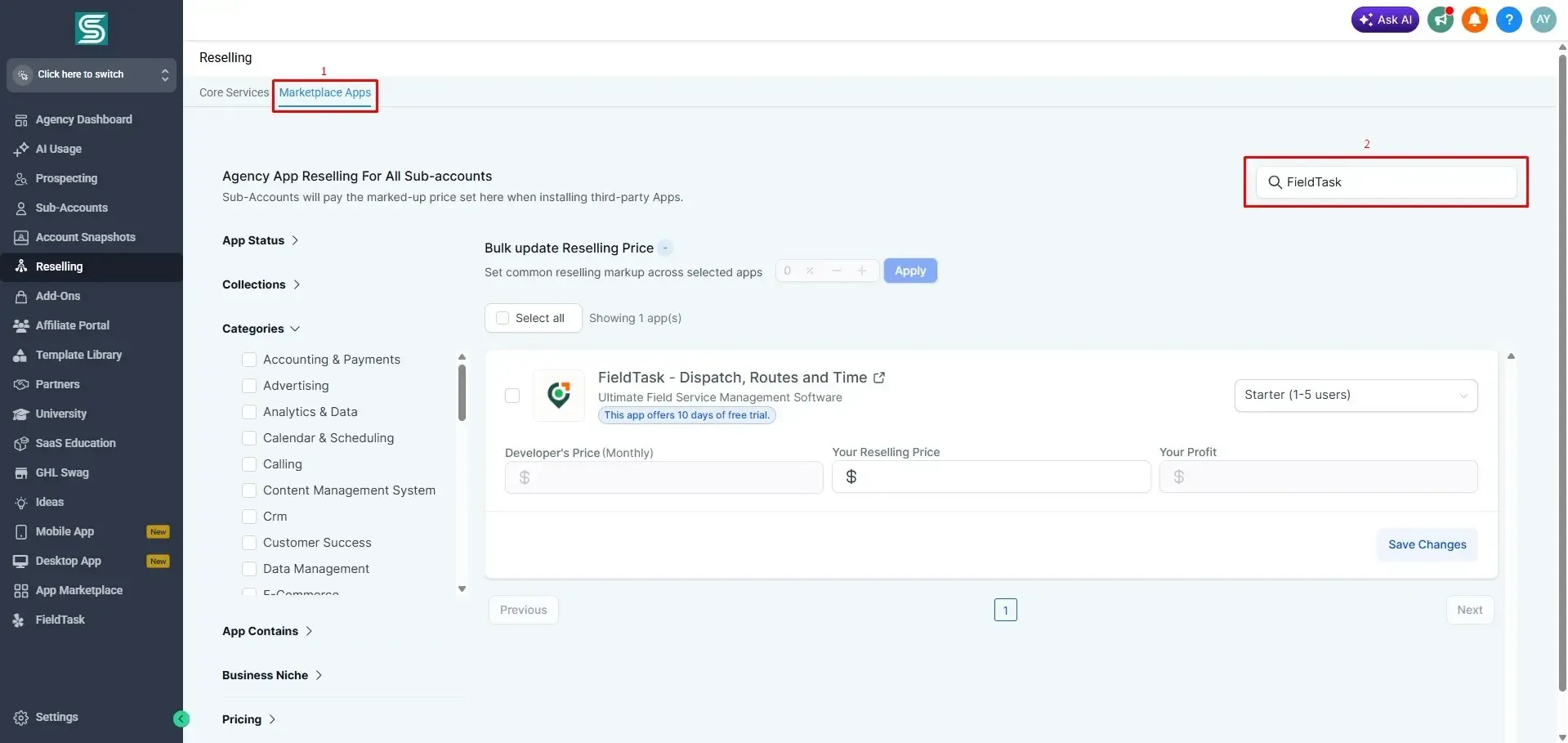This screenshot has height=743, width=1568.
Task: Click the University graduation cap icon
Action: (21, 414)
